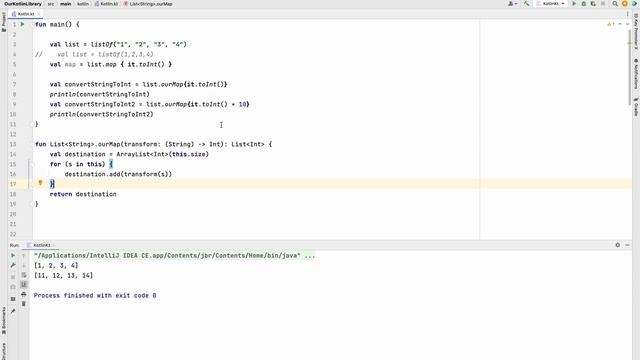This screenshot has width=640, height=360.
Task: Open the Structure tool window stripe
Action: [4, 351]
